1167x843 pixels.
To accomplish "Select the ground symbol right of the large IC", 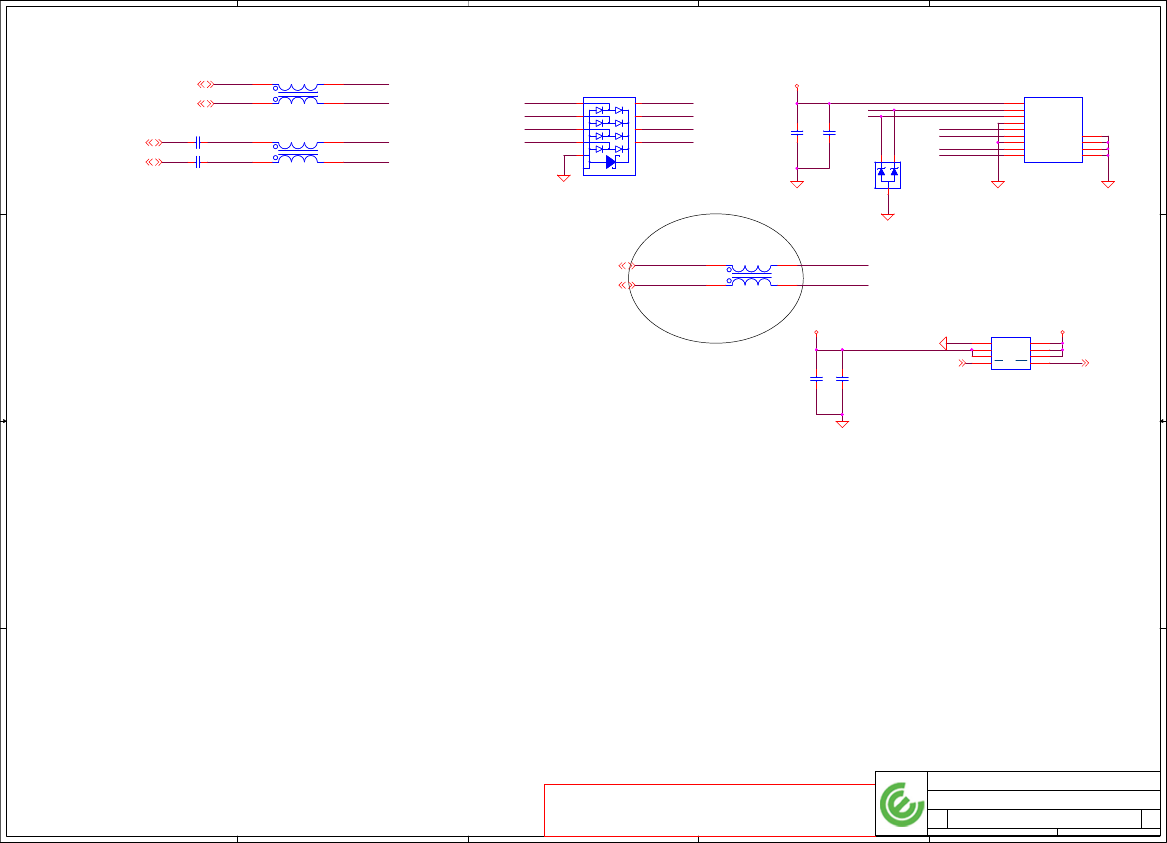I will click(x=1107, y=184).
